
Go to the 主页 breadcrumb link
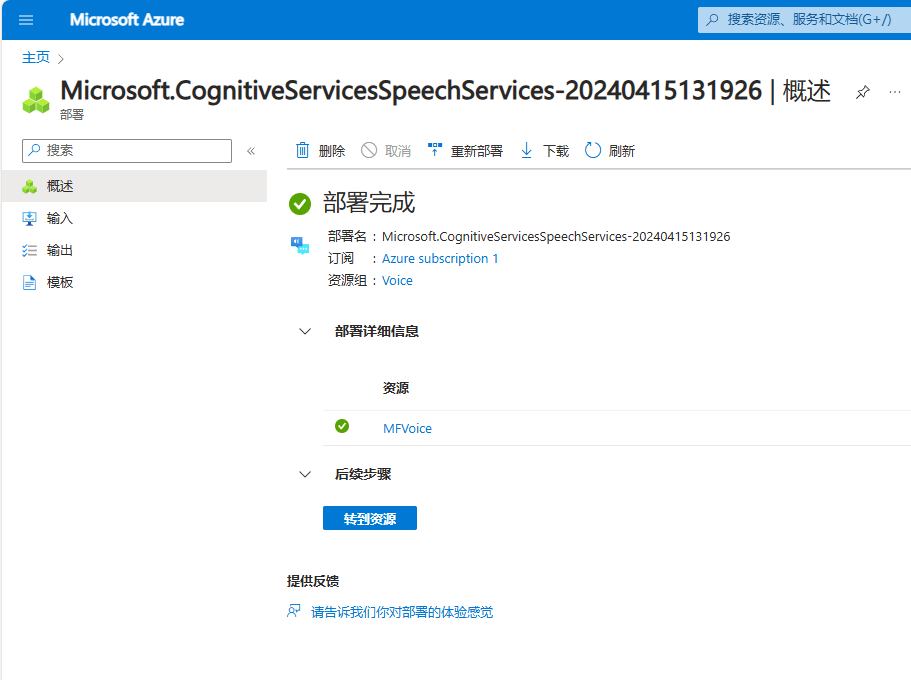point(36,58)
